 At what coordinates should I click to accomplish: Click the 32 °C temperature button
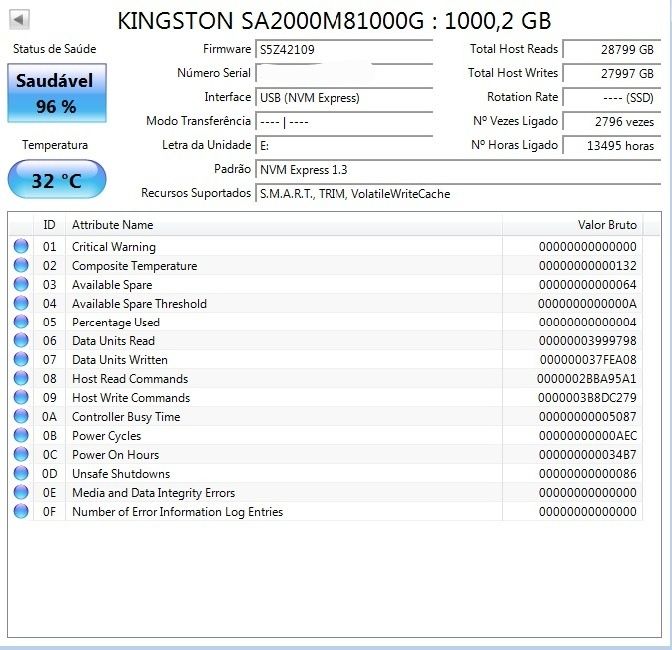[x=57, y=180]
